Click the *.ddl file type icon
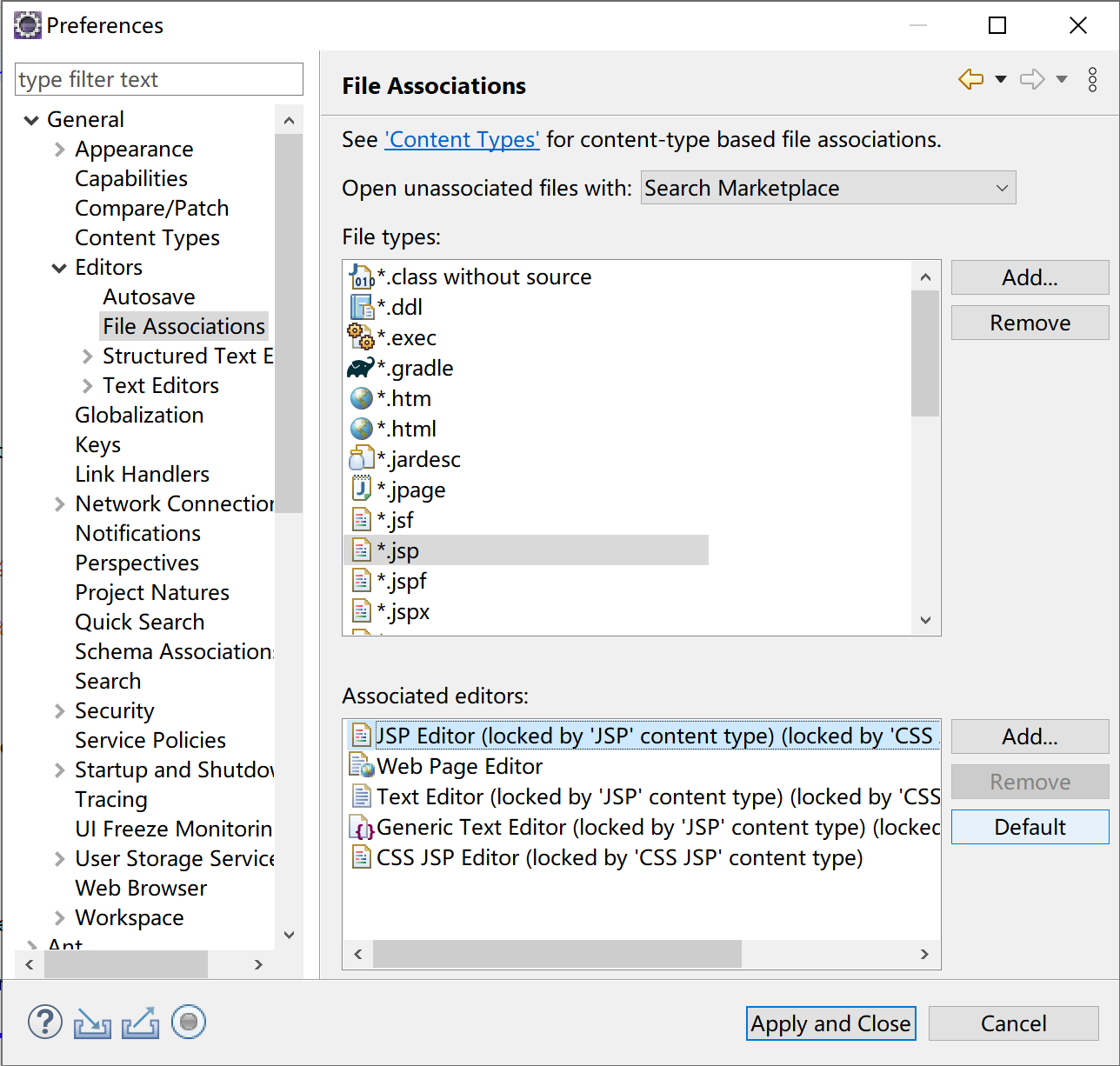The image size is (1120, 1066). pos(361,307)
